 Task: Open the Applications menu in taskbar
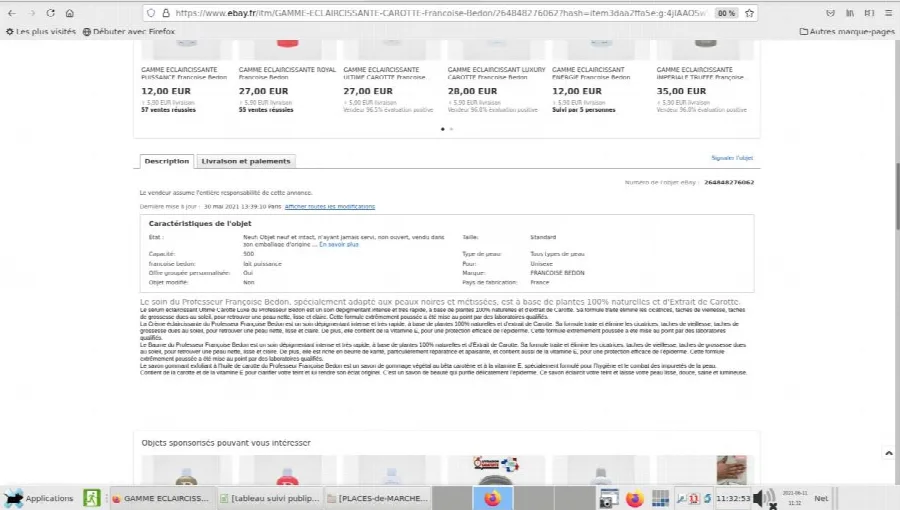39,498
